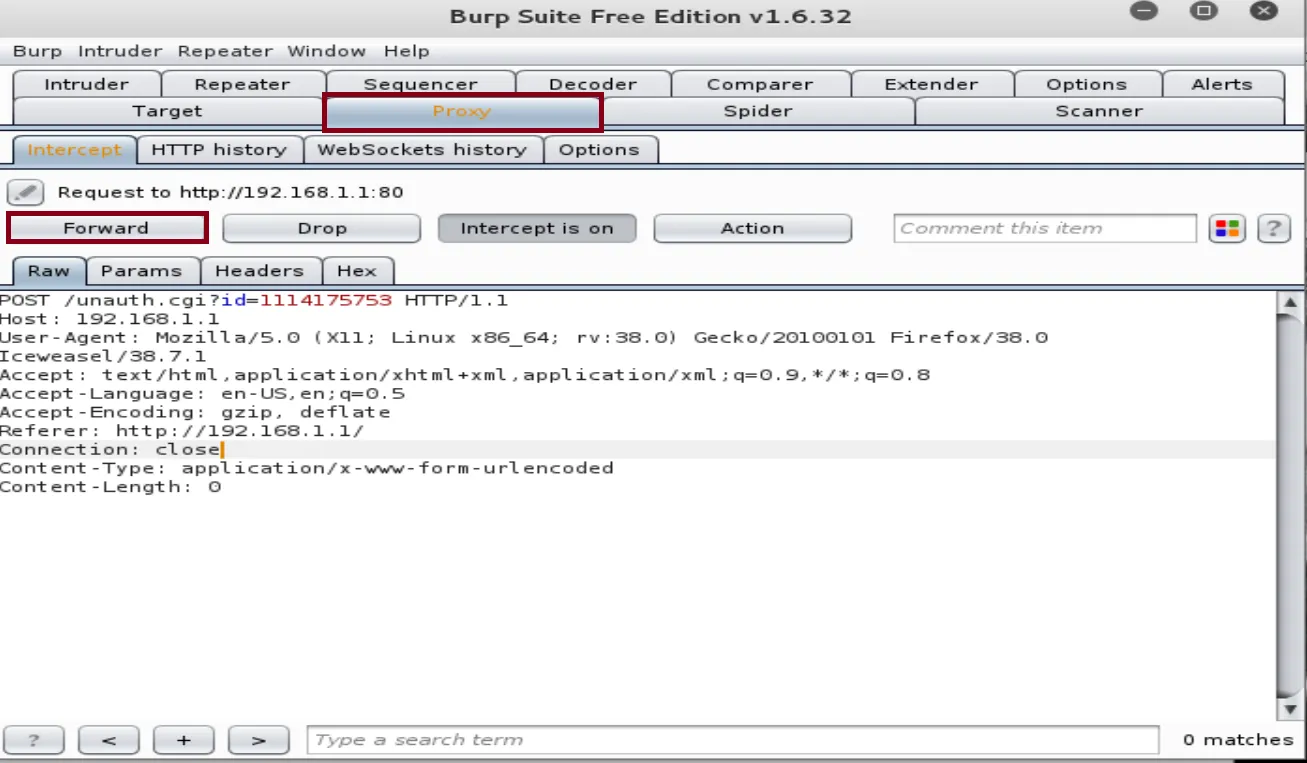Switch to the Extender tab
Image resolution: width=1307 pixels, height=763 pixels.
coord(932,84)
